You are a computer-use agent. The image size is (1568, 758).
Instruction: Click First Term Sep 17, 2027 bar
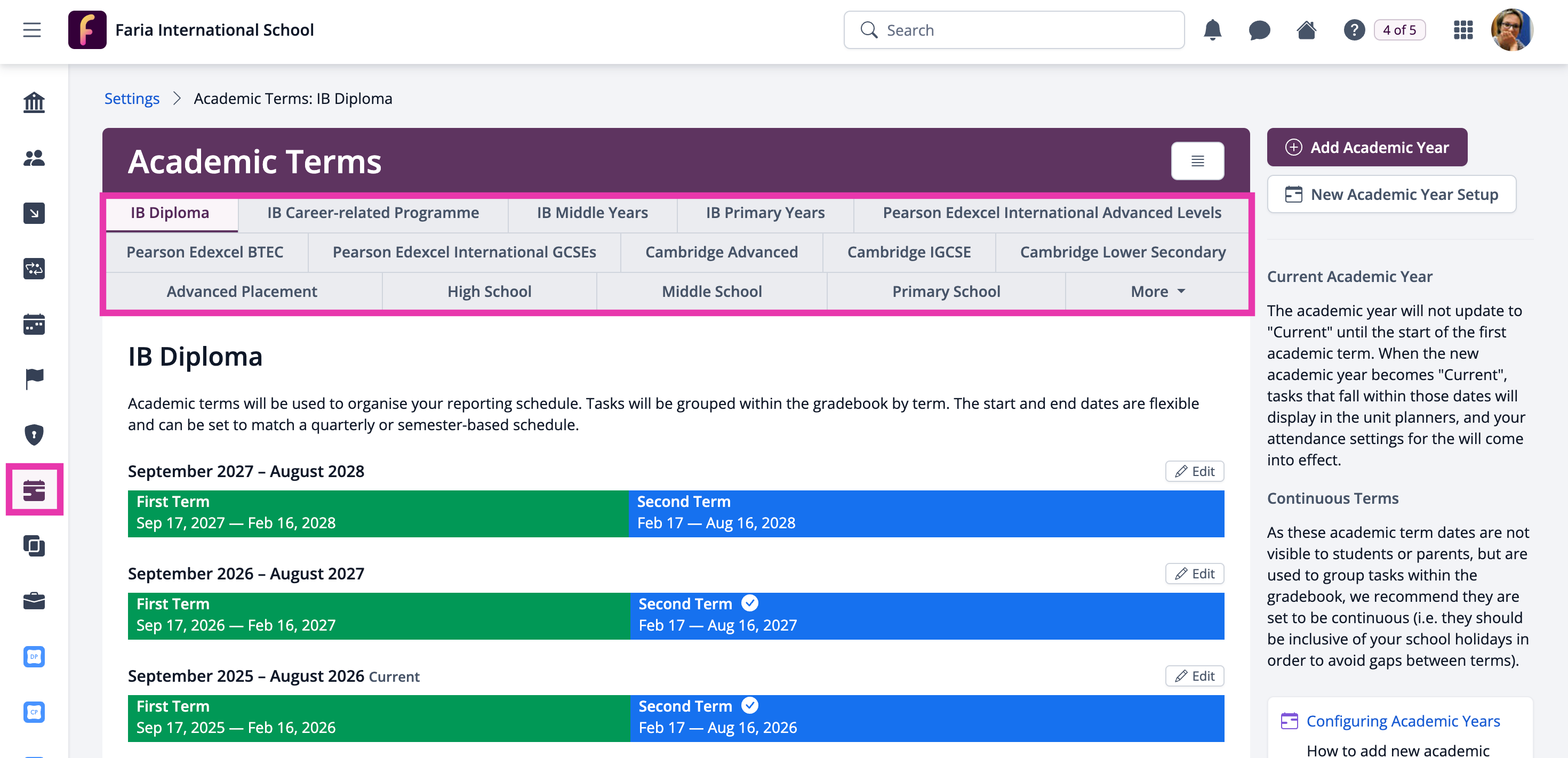pyautogui.click(x=378, y=513)
